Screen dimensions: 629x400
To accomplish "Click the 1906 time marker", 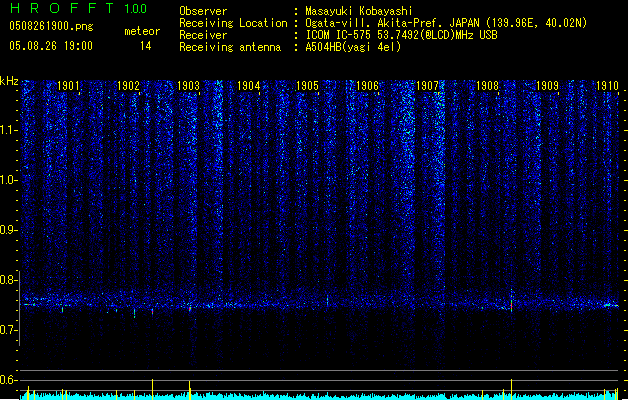I will pos(367,86).
